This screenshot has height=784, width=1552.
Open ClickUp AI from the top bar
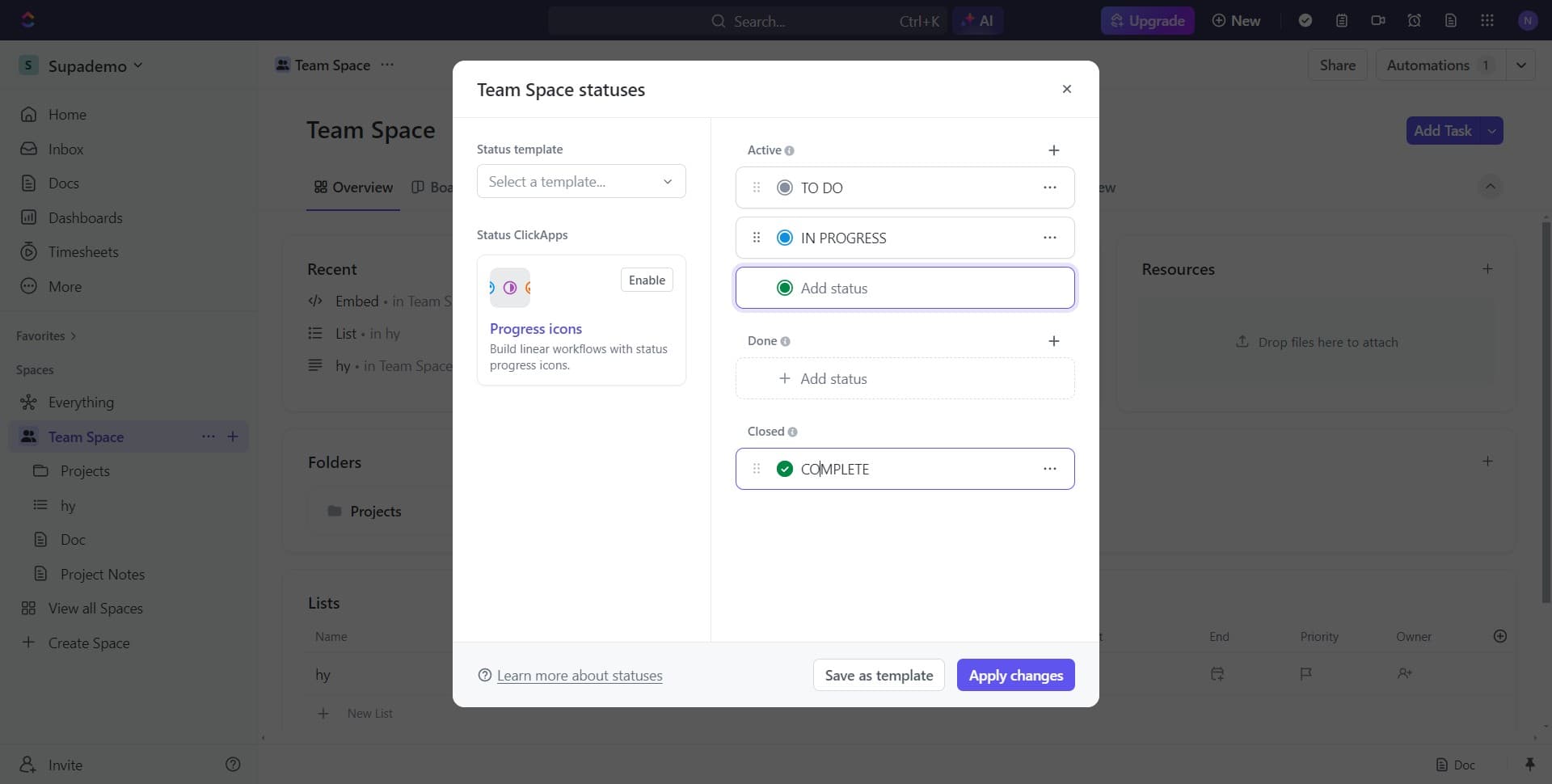(x=978, y=20)
